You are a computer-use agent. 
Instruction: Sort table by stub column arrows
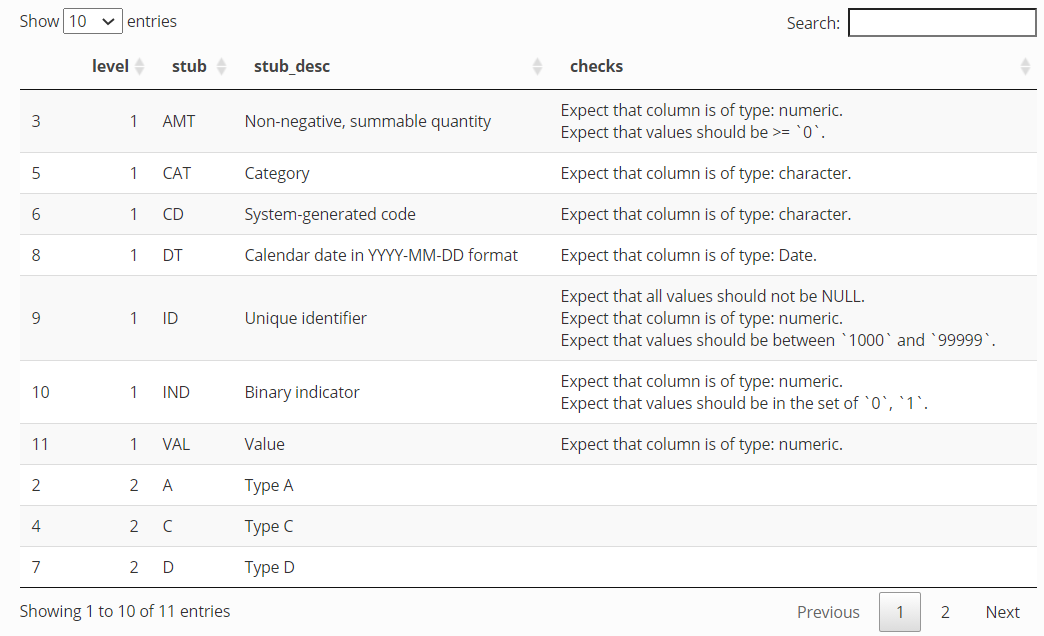(222, 67)
